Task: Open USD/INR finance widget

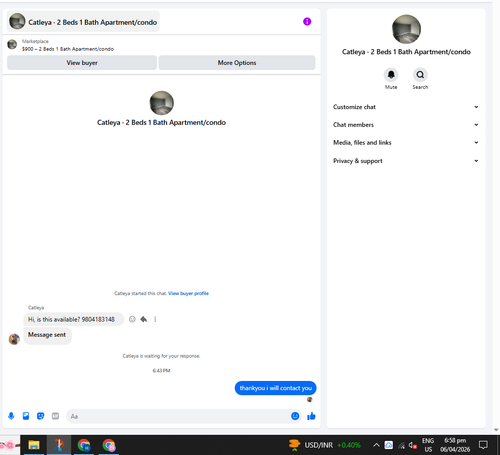Action: point(325,445)
